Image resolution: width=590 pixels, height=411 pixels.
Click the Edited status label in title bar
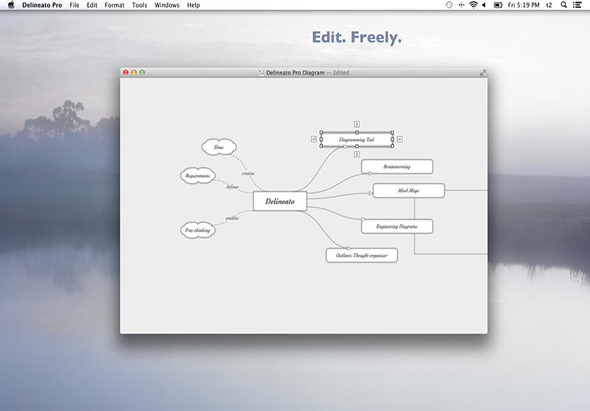[341, 73]
